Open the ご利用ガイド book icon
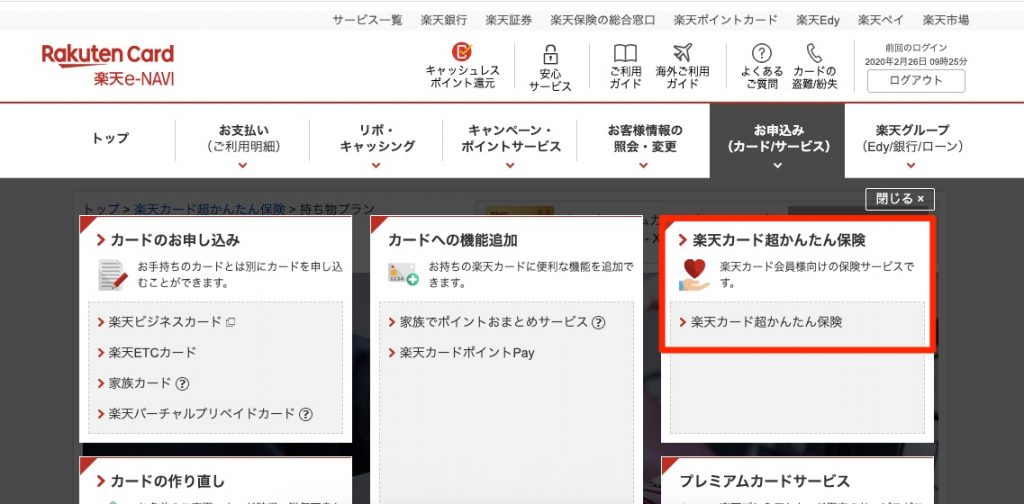This screenshot has width=1024, height=504. click(x=625, y=53)
